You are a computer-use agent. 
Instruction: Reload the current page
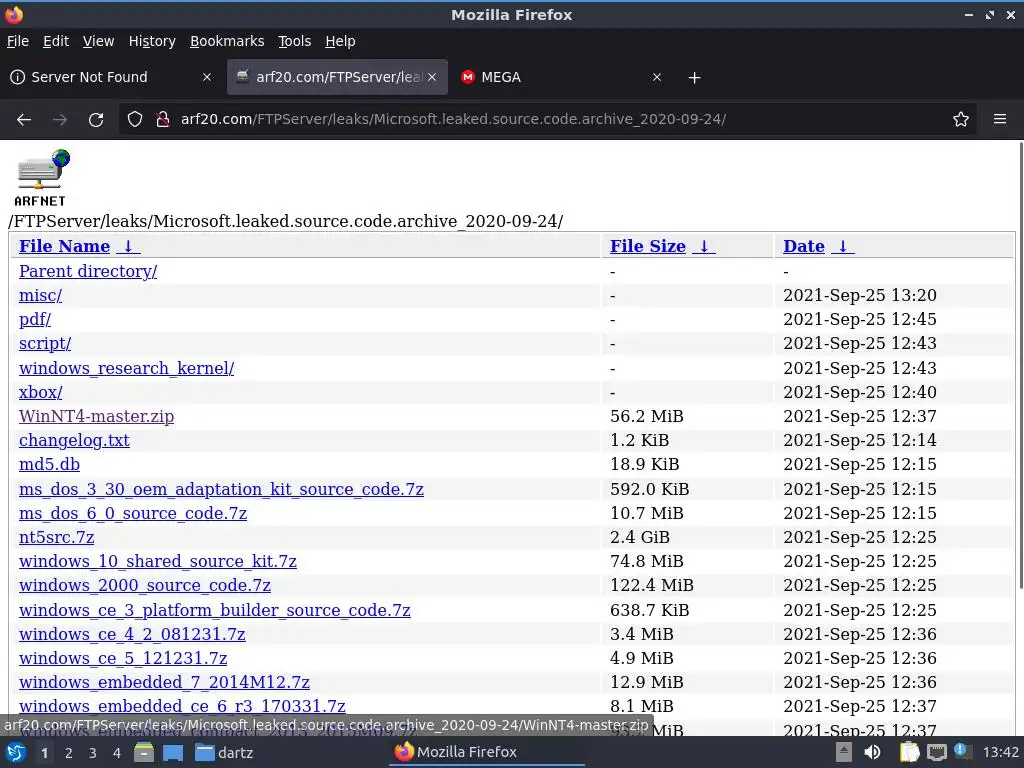96,120
